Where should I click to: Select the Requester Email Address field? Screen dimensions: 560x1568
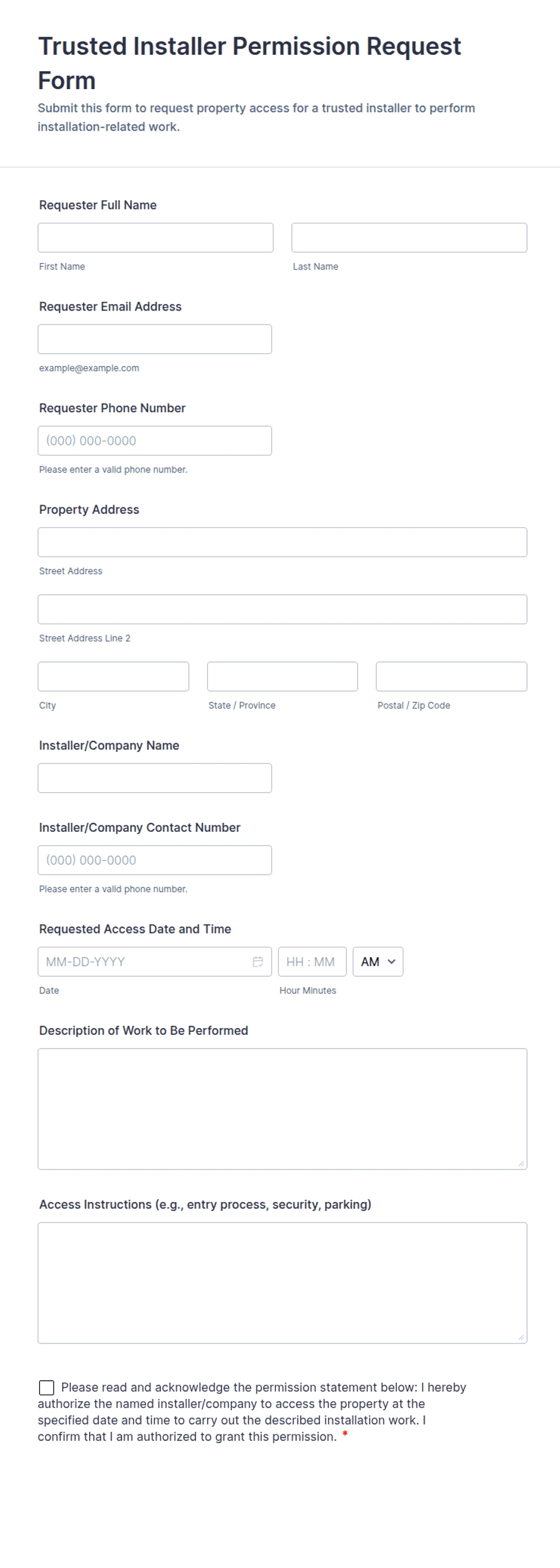click(155, 339)
